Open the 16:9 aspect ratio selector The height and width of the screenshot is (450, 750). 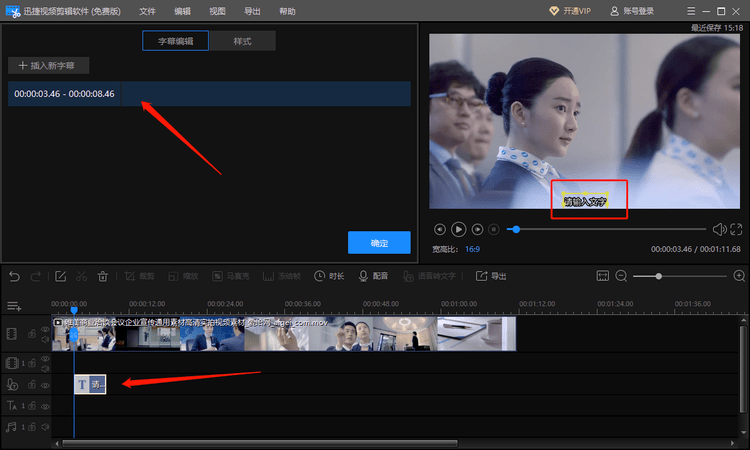click(x=472, y=249)
